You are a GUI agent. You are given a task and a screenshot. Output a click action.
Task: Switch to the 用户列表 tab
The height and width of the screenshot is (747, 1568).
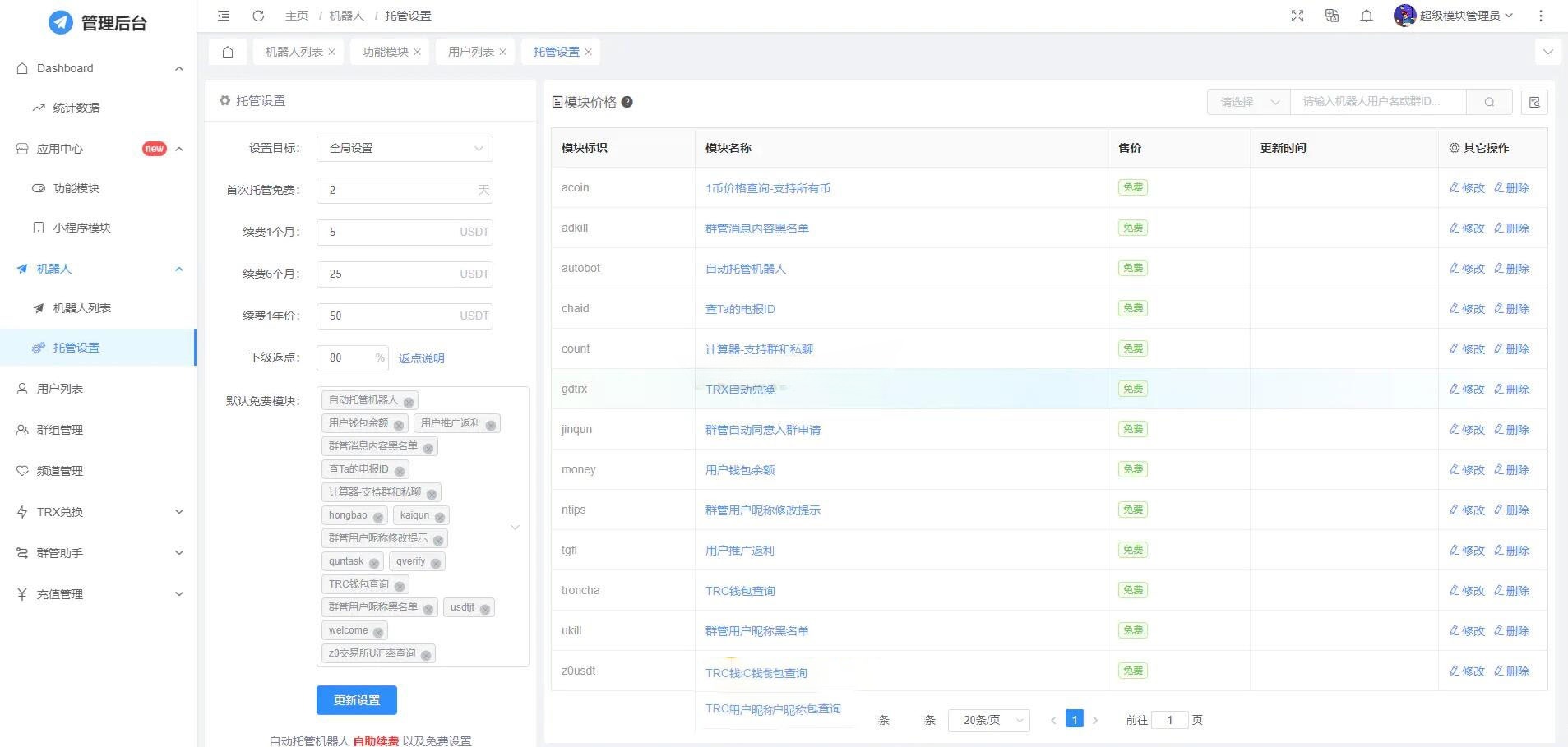(x=469, y=51)
